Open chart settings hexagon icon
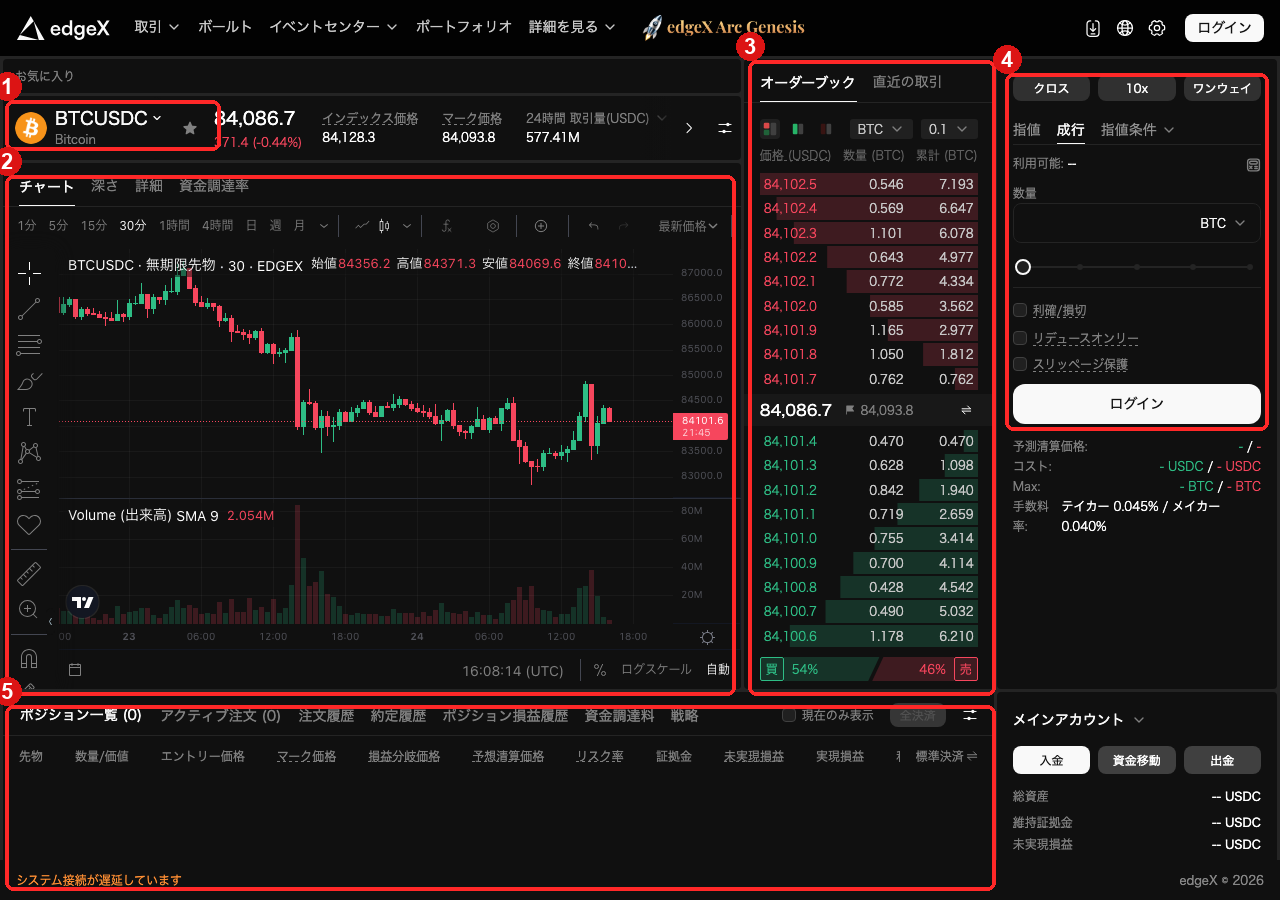This screenshot has width=1280, height=900. click(x=492, y=226)
